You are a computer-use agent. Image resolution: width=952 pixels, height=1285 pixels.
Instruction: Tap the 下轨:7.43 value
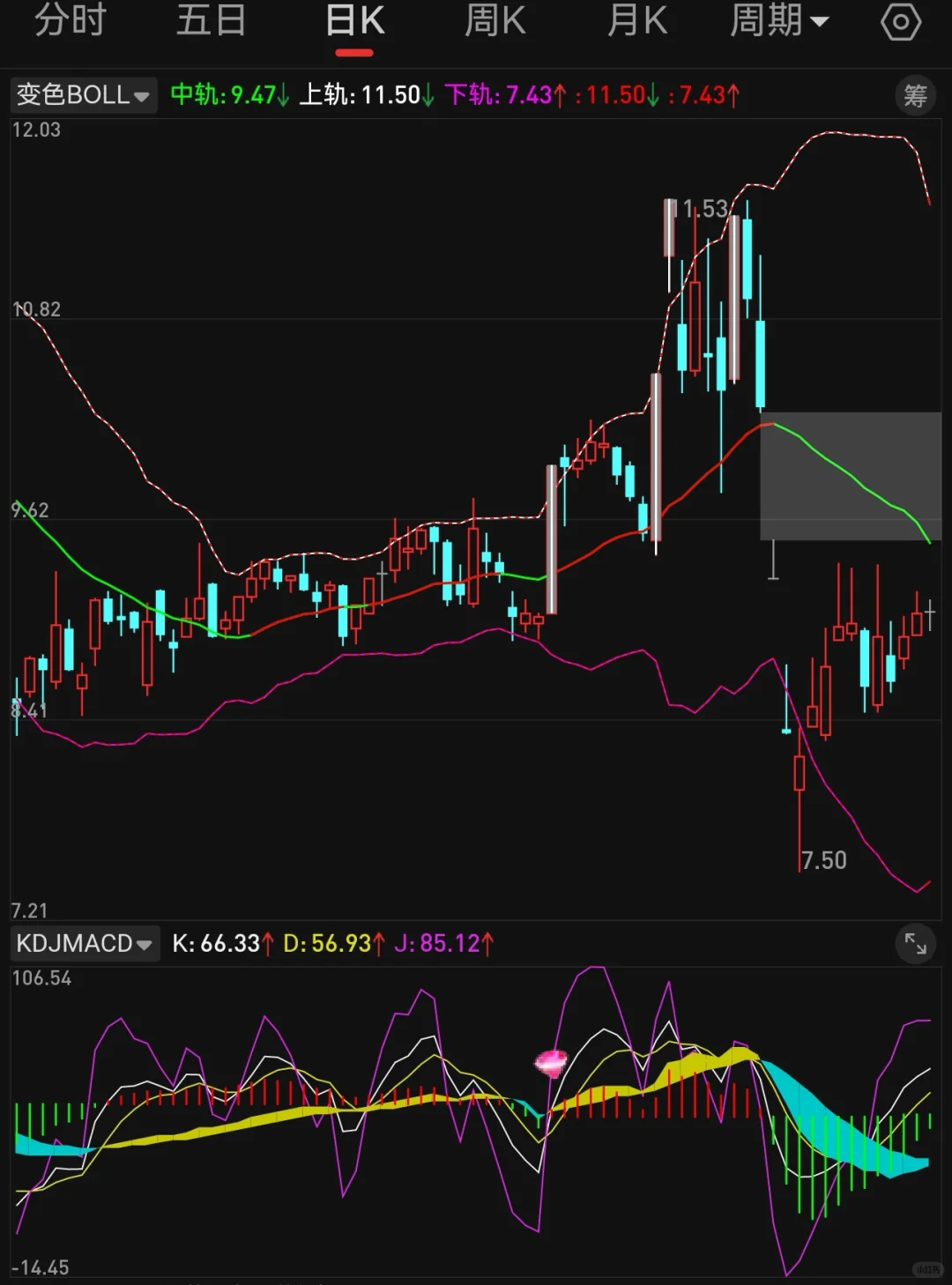click(x=505, y=94)
